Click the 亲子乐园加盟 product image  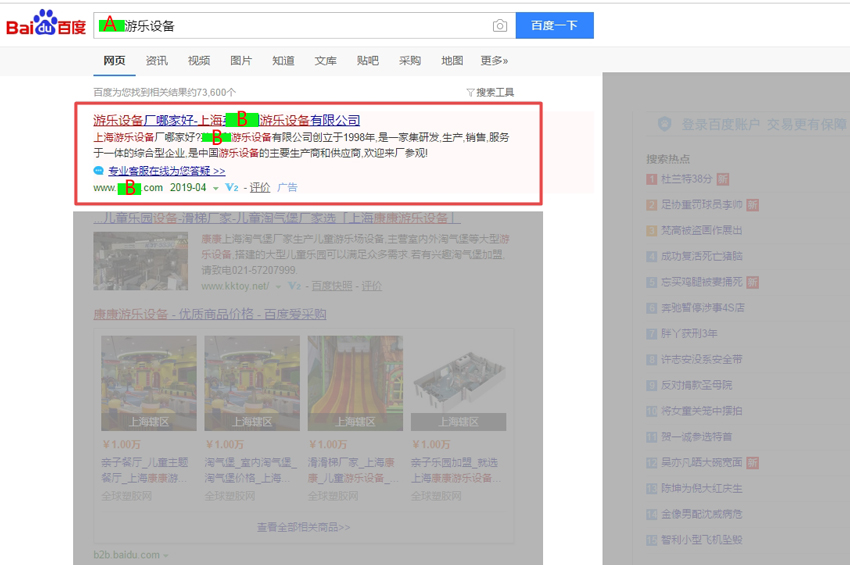pyautogui.click(x=459, y=383)
